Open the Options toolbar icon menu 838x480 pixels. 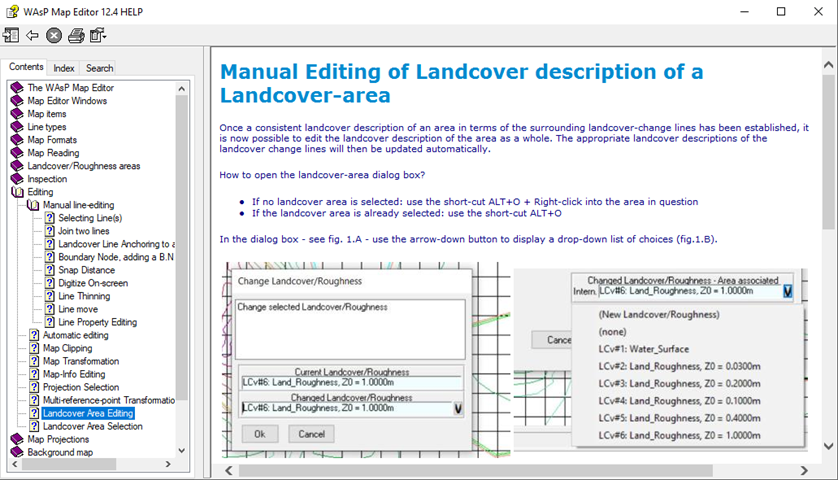98,36
